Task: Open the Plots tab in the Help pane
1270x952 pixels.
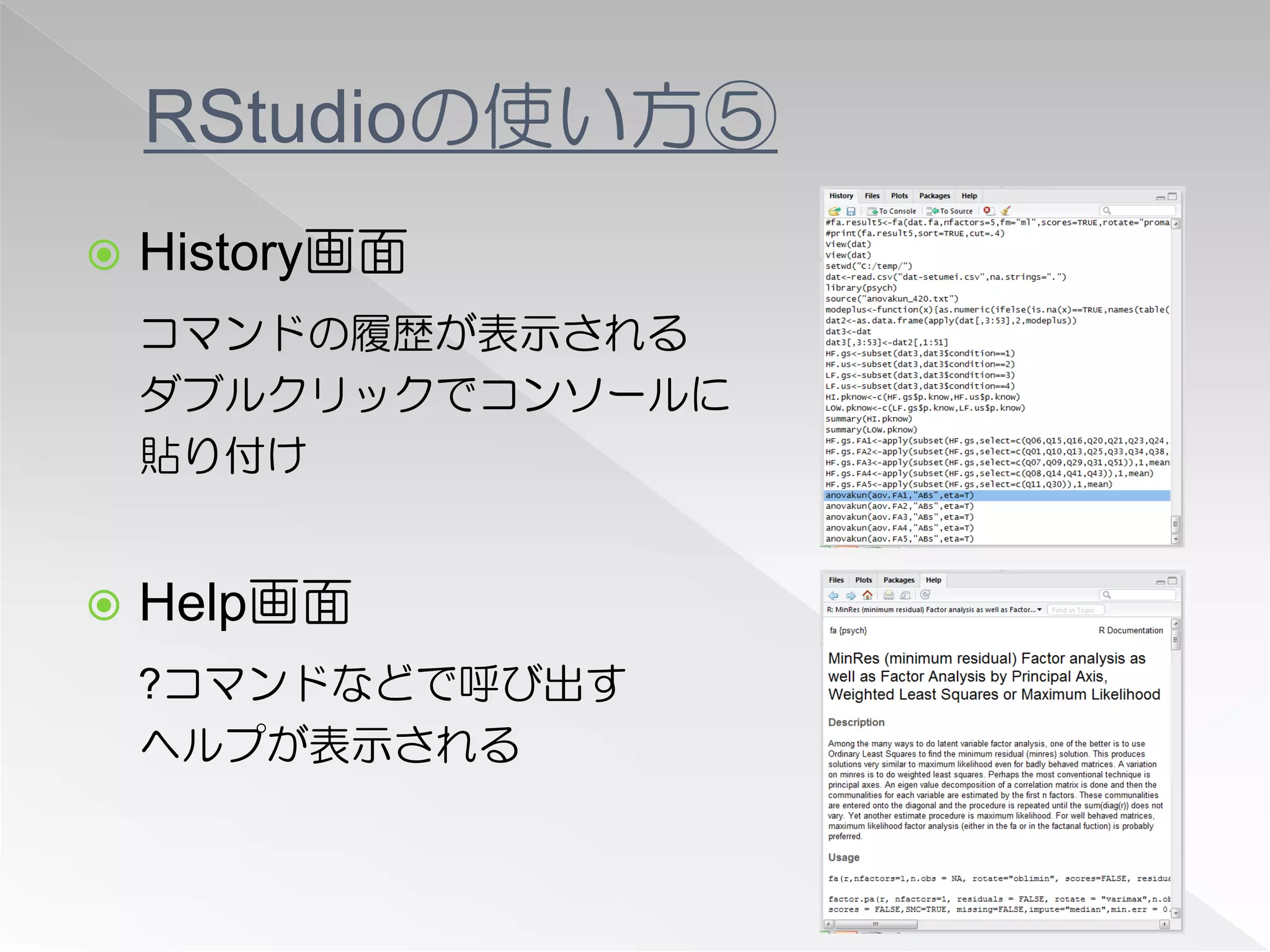Action: tap(863, 580)
